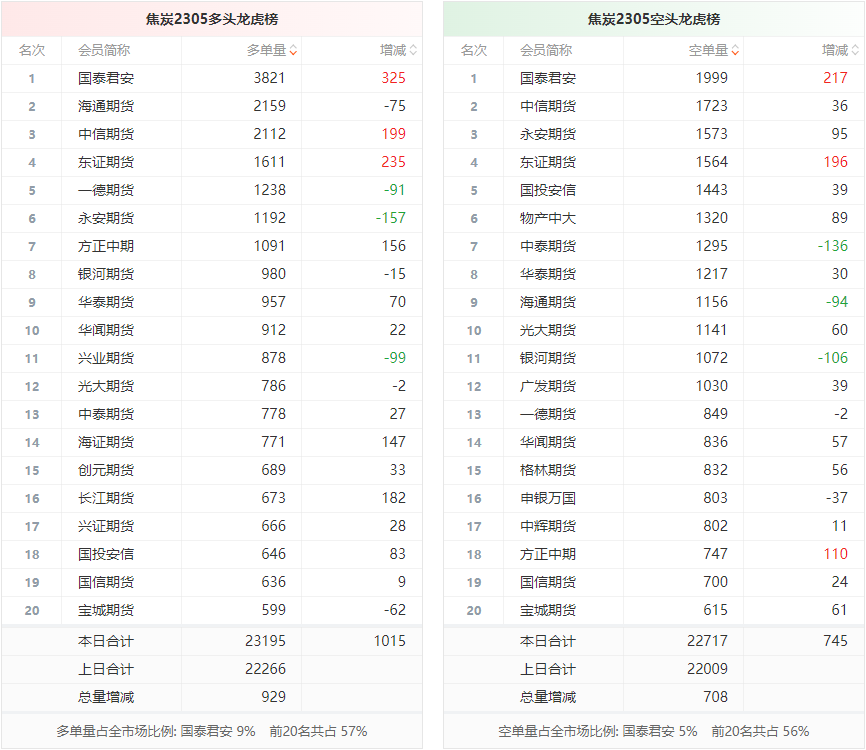Click 增减 sort icon in short table
The image size is (866, 750).
click(855, 50)
